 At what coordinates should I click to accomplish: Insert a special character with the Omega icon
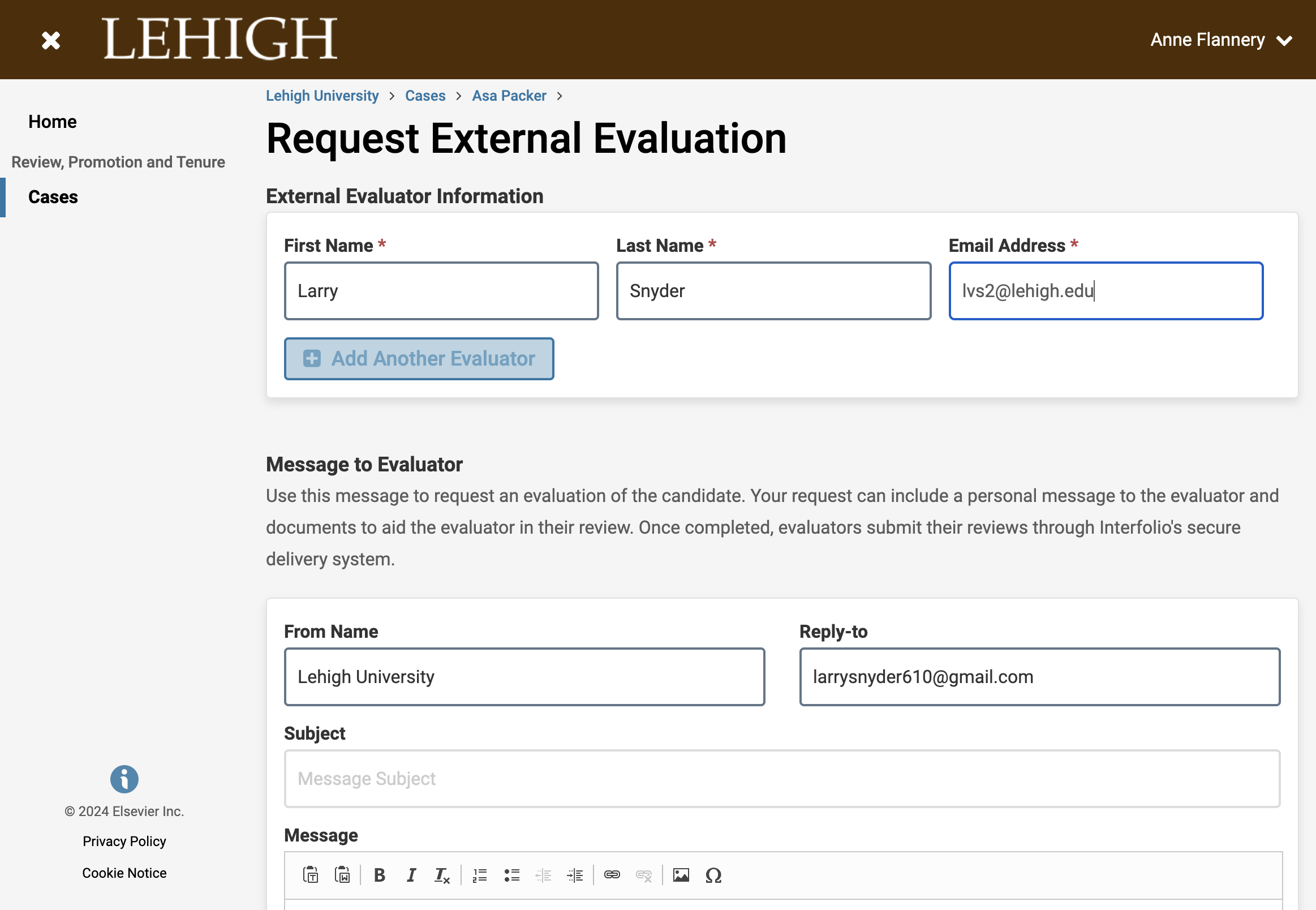(x=713, y=875)
